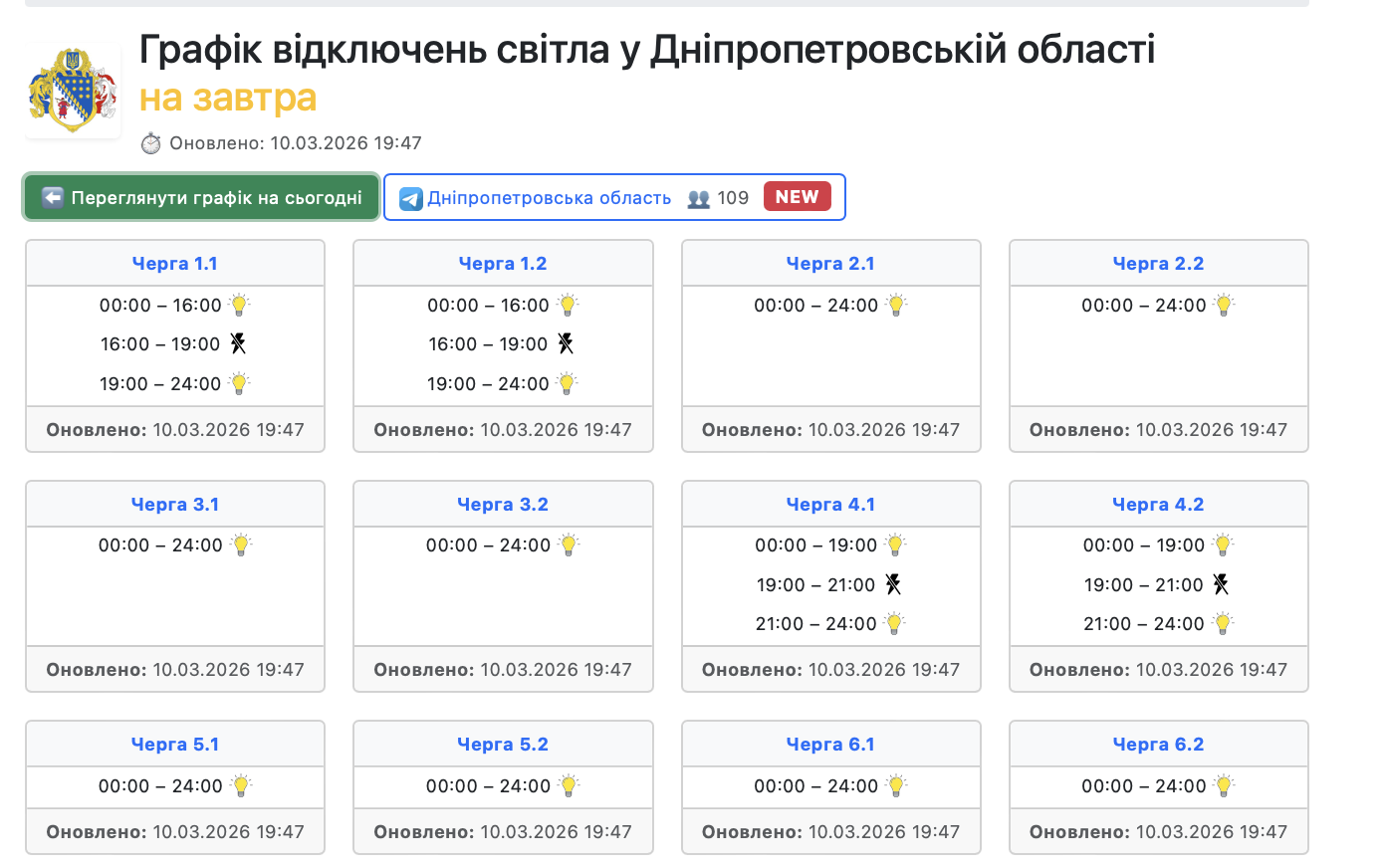The image size is (1386, 868).
Task: Click the red NEW badge
Action: (x=797, y=197)
